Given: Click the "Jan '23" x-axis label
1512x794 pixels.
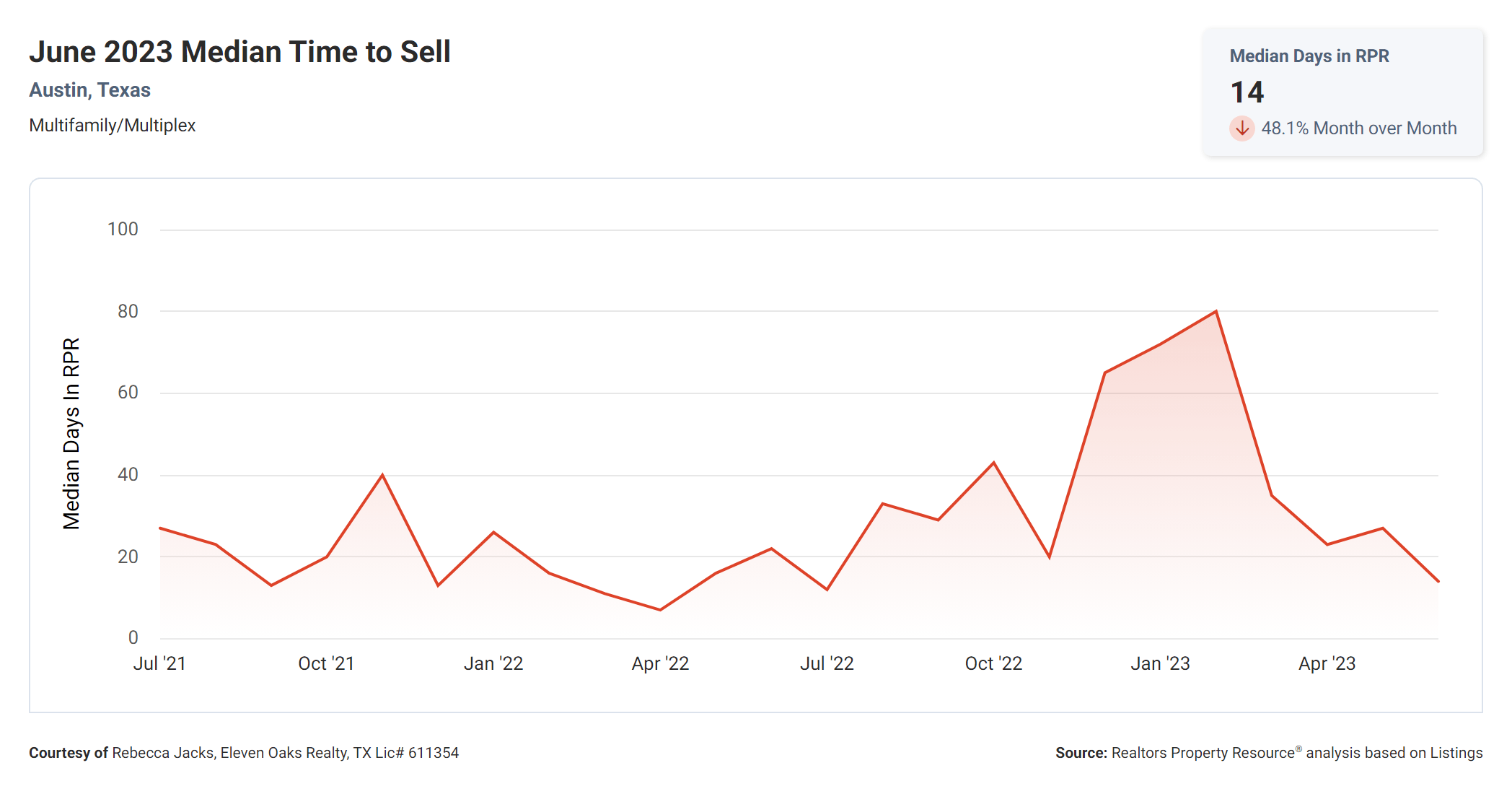Looking at the screenshot, I should [1160, 663].
